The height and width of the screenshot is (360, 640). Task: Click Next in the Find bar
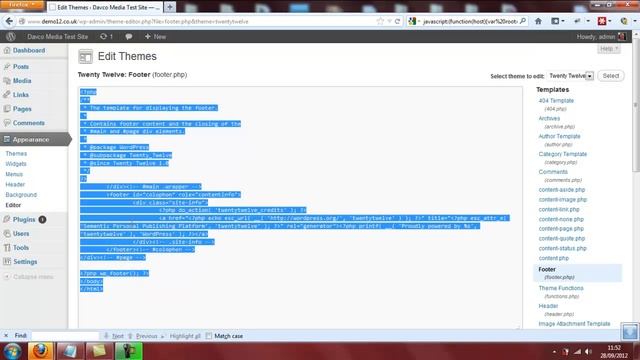click(113, 336)
